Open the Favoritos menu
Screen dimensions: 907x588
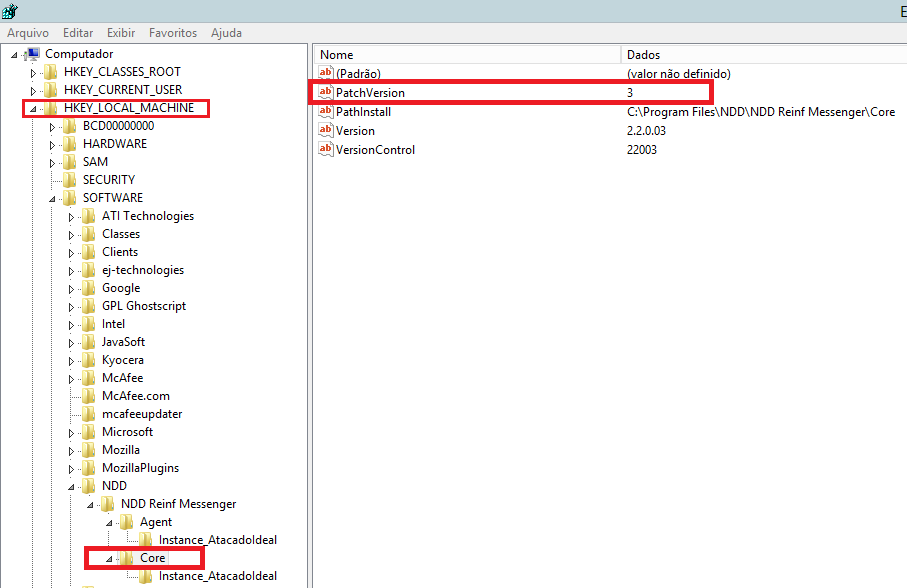[173, 33]
